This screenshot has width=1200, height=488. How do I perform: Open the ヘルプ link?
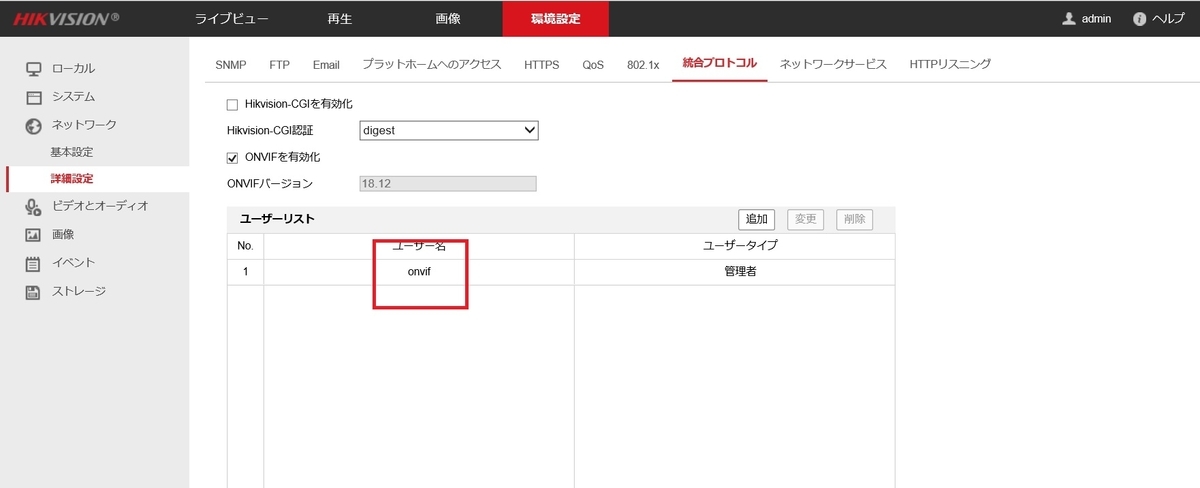(1168, 19)
